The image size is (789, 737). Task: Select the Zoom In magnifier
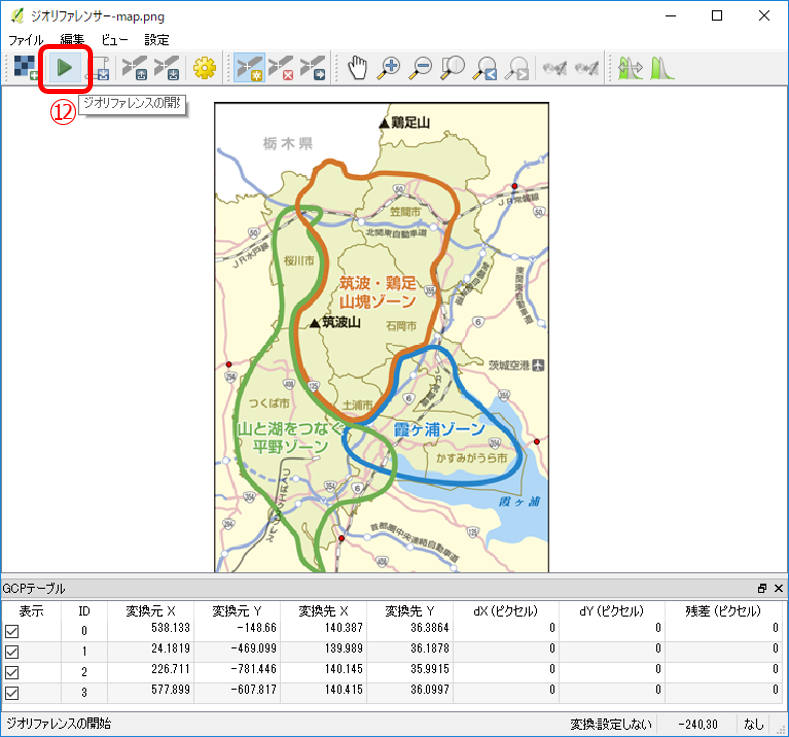tap(389, 67)
